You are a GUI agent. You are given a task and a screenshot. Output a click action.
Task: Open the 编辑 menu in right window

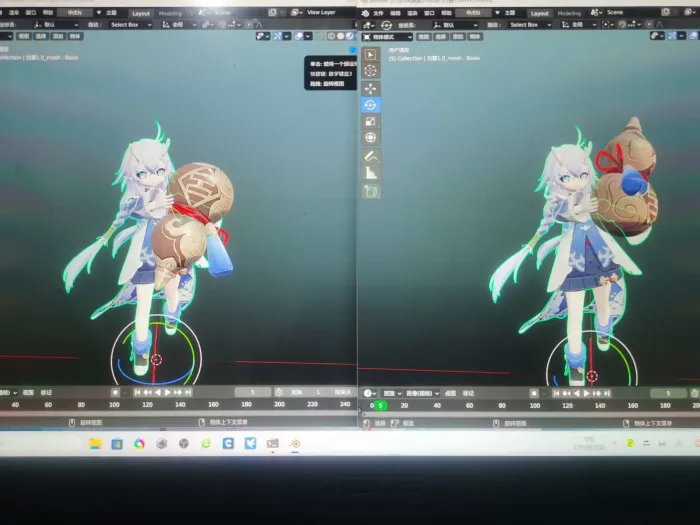395,13
